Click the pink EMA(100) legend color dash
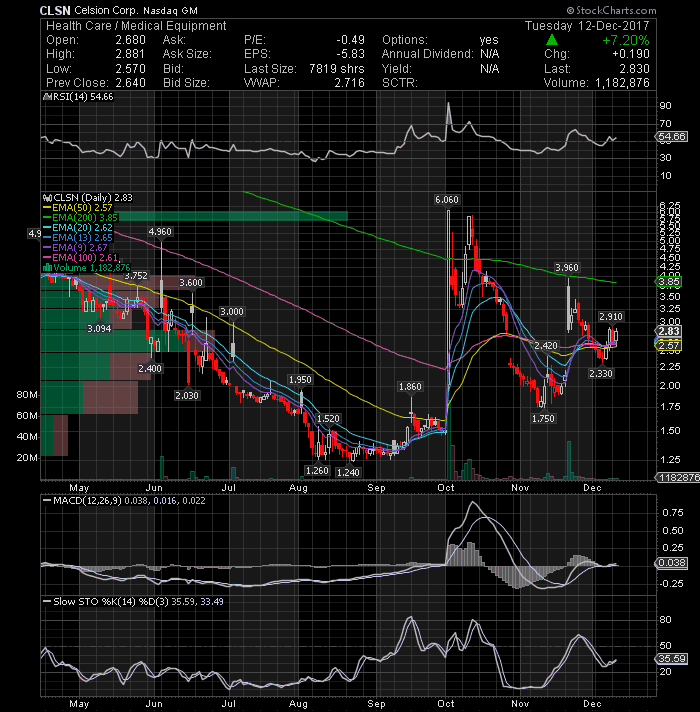 (47, 258)
